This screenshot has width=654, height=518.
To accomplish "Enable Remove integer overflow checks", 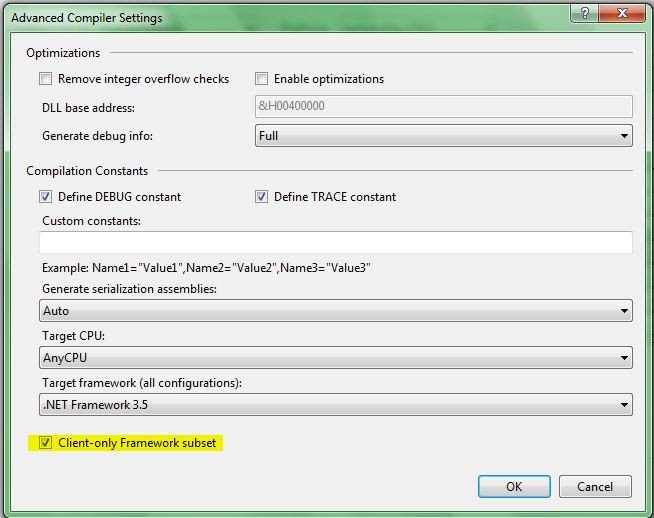I will click(x=45, y=79).
